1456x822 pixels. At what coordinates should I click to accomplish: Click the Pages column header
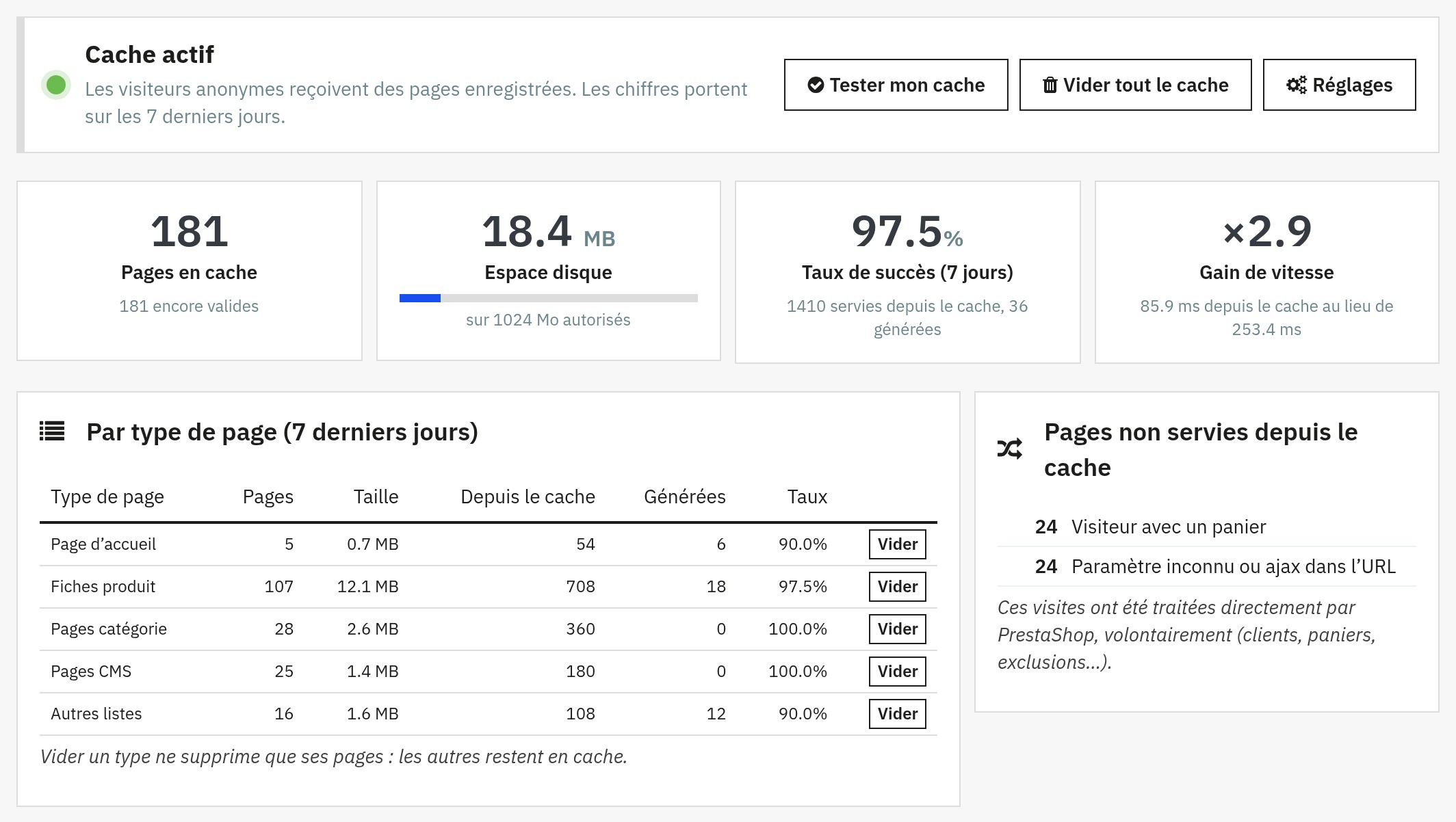(x=268, y=496)
